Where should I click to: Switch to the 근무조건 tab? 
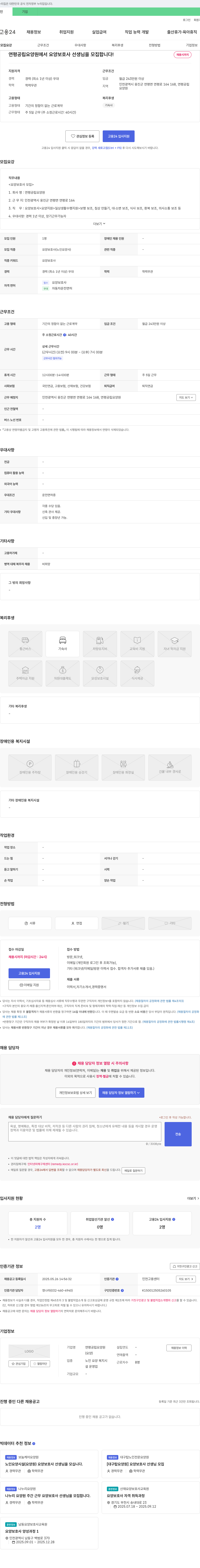click(x=43, y=45)
